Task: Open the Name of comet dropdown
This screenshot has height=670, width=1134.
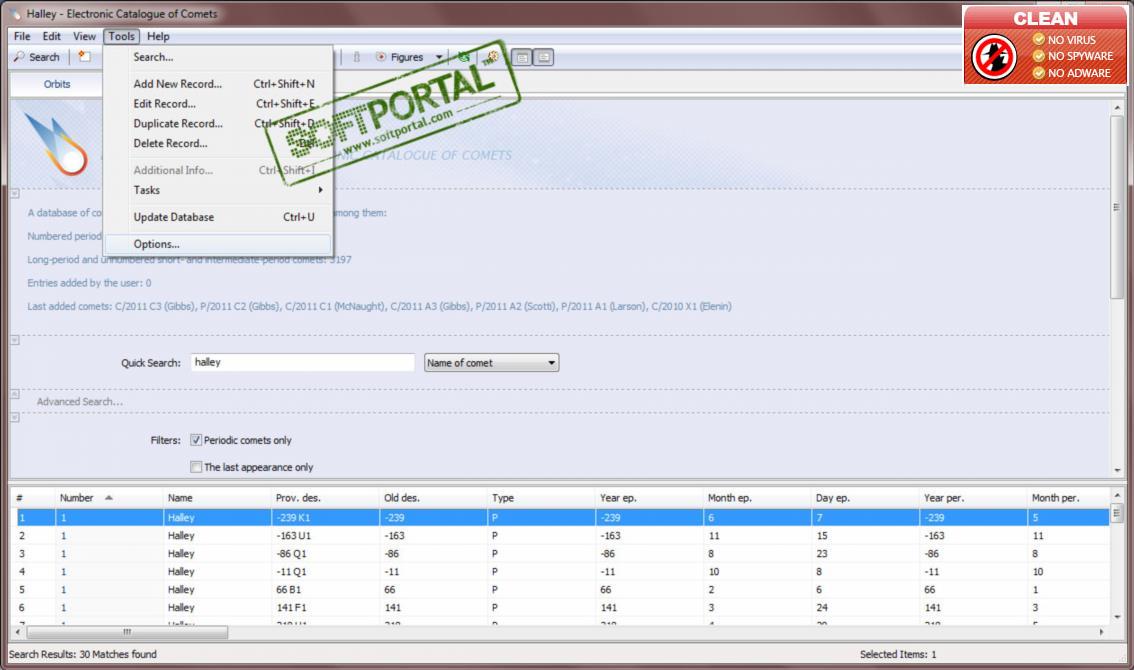Action: pyautogui.click(x=491, y=362)
